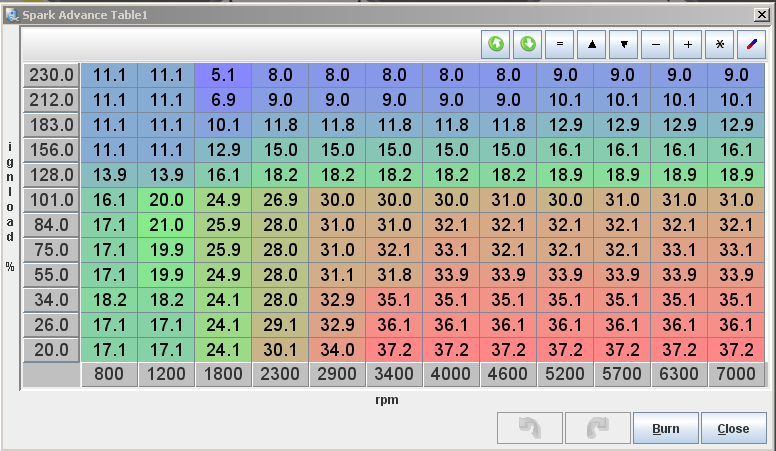This screenshot has height=451, width=776.
Task: Click the 7000 rpm column header
Action: (736, 375)
